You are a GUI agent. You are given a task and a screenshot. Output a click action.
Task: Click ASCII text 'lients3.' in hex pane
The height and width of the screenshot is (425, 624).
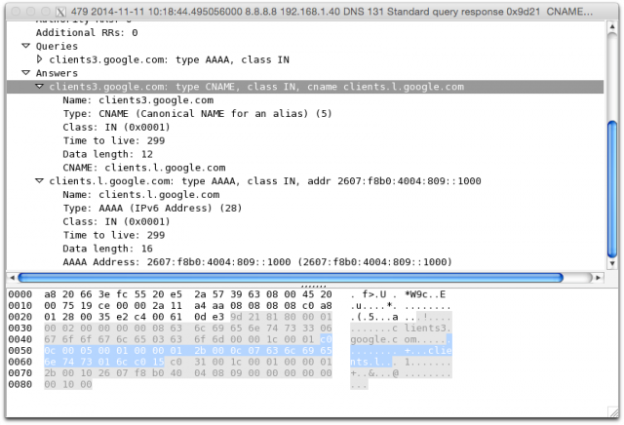tap(428, 328)
